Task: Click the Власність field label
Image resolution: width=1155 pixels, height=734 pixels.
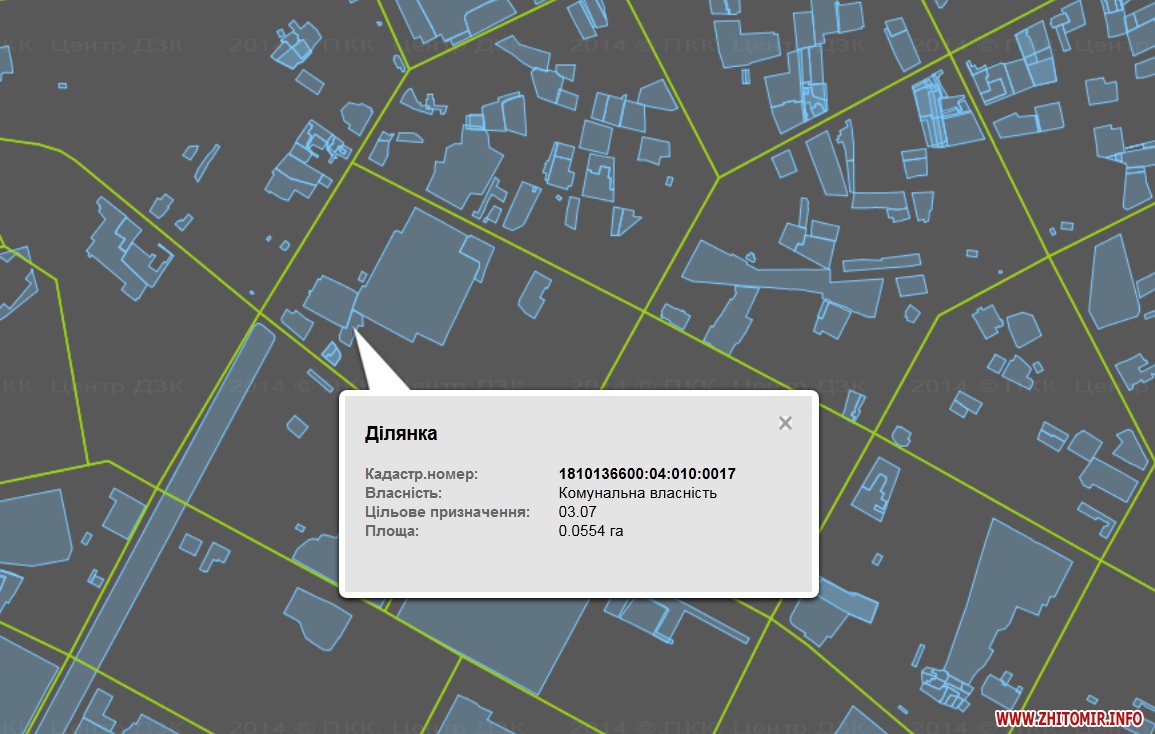Action: [x=404, y=493]
